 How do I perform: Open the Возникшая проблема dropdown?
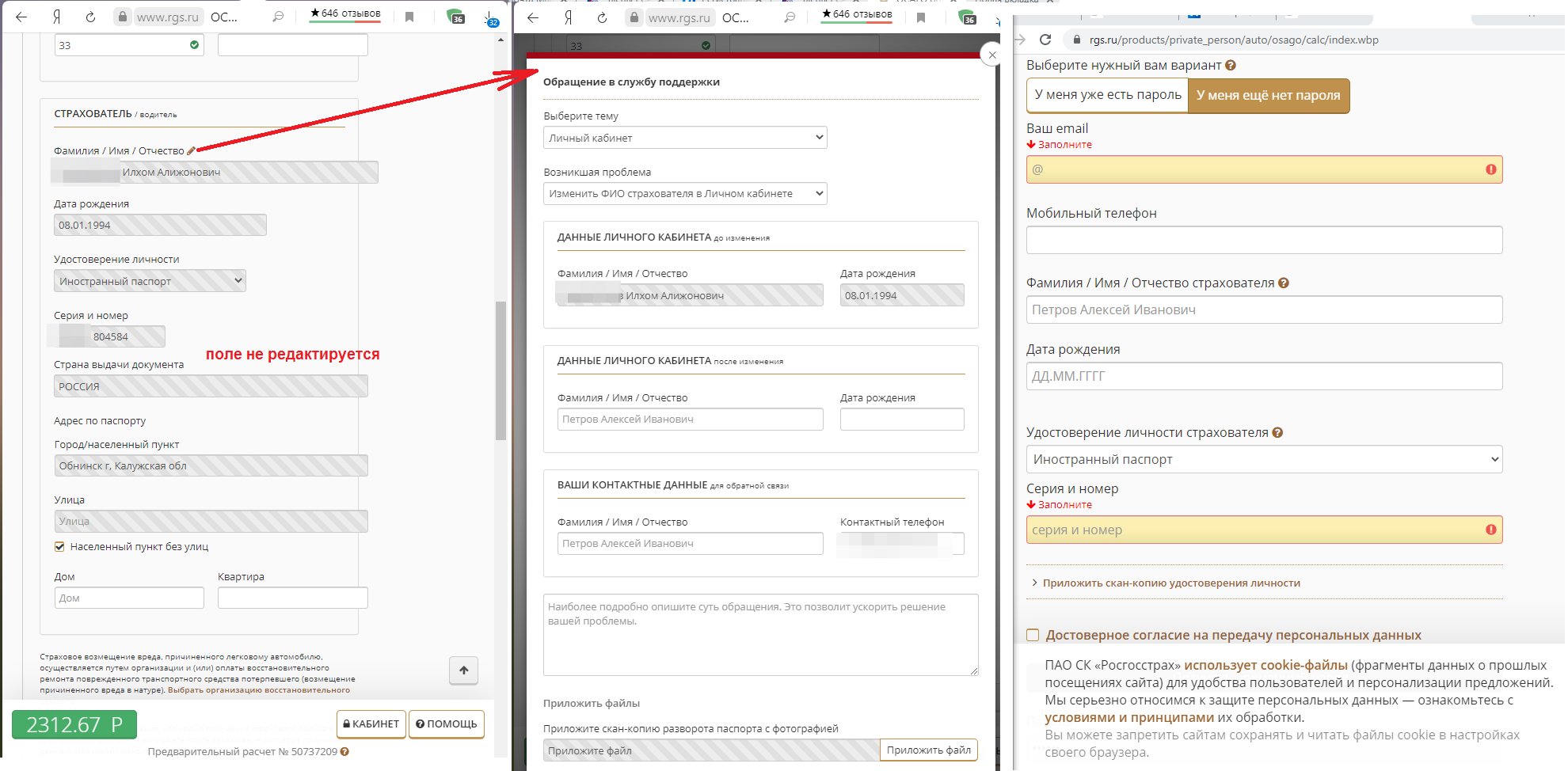pyautogui.click(x=685, y=194)
